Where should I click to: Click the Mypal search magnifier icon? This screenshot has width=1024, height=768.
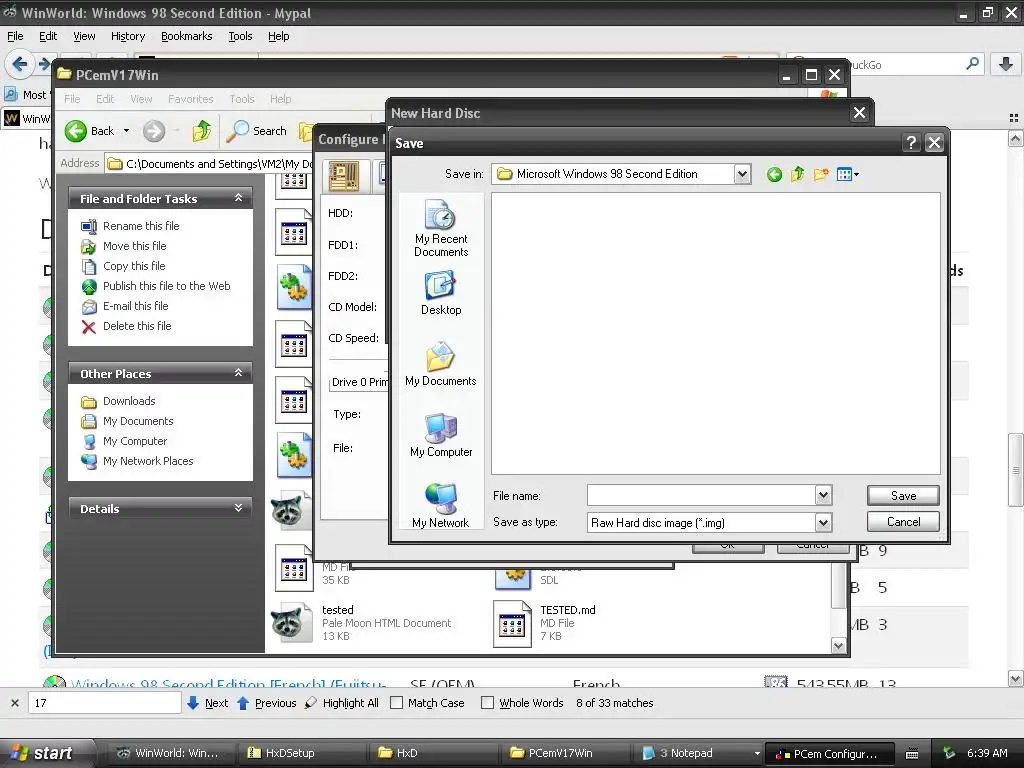tap(972, 64)
